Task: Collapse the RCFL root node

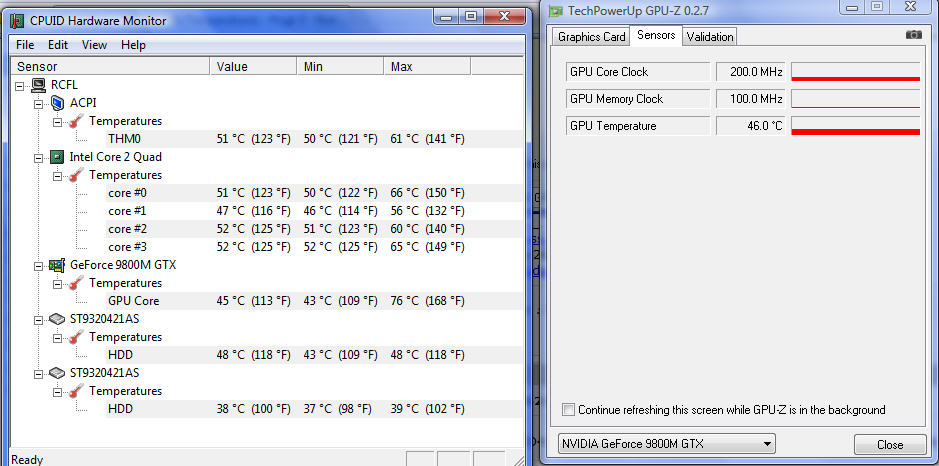Action: click(x=20, y=86)
